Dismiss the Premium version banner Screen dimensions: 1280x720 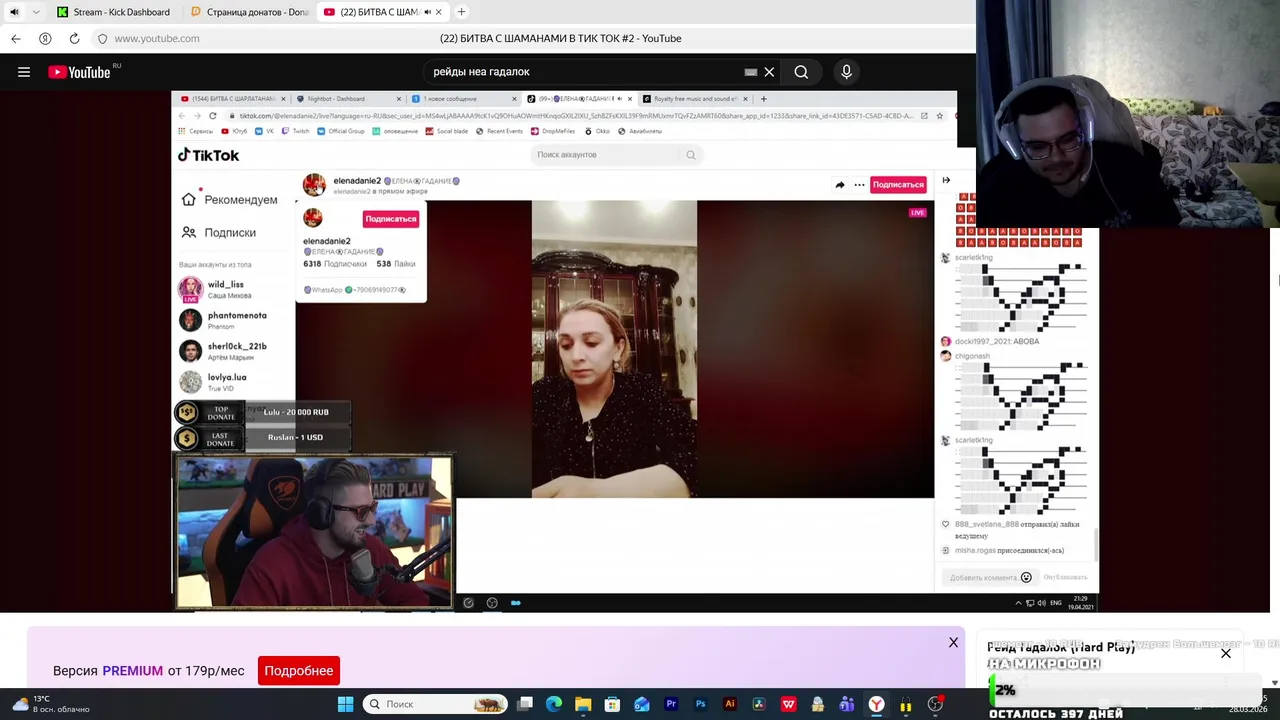pyautogui.click(x=953, y=642)
